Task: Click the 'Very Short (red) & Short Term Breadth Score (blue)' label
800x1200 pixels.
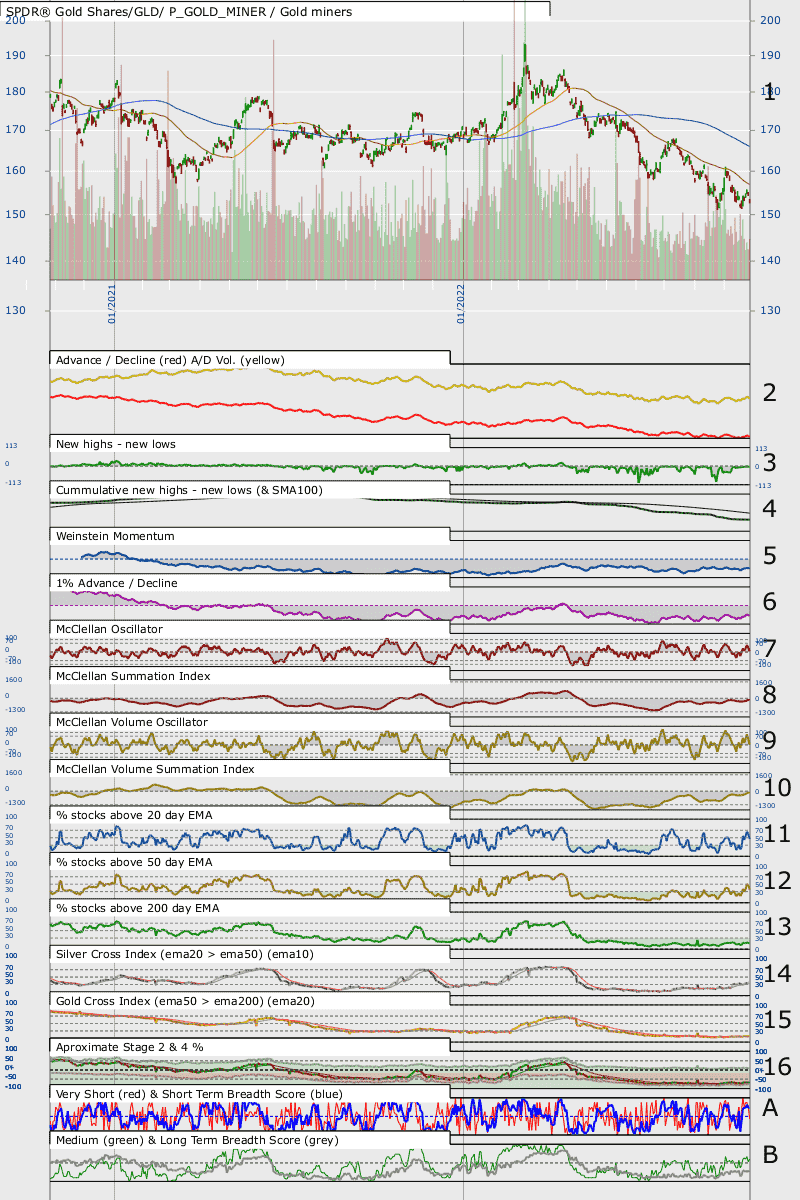Action: pyautogui.click(x=200, y=1094)
